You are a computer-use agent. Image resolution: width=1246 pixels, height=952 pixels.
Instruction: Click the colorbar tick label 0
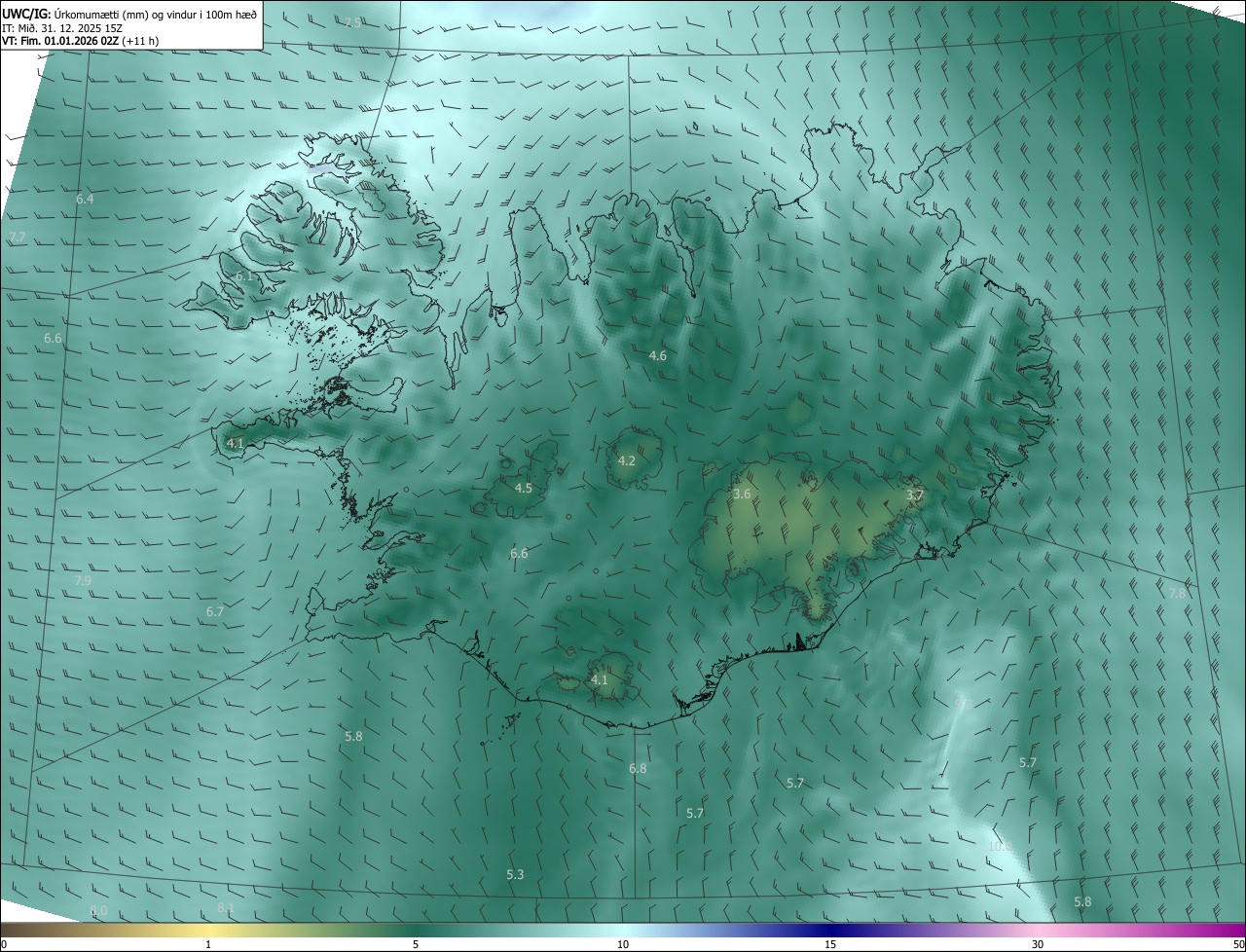click(4, 944)
